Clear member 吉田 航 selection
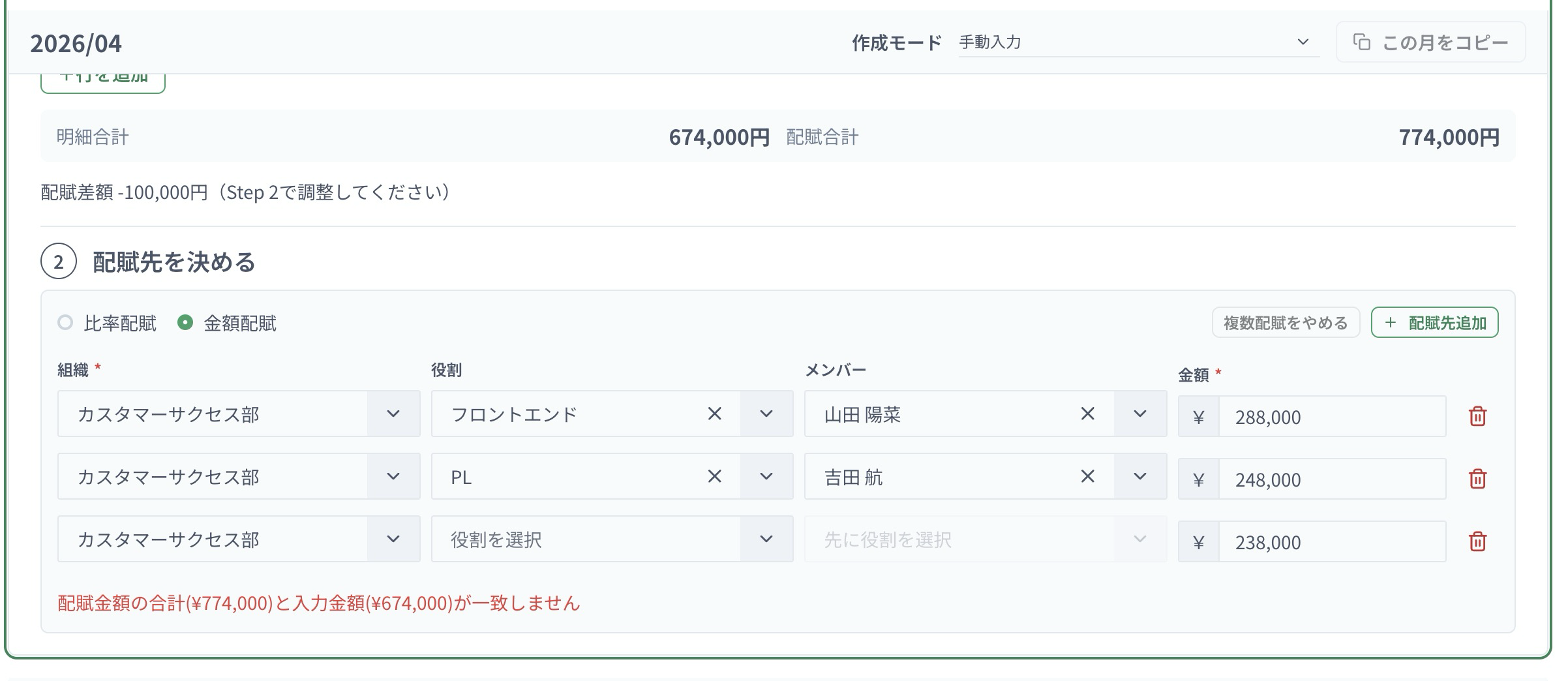Viewport: 1568px width, 681px height. [x=1087, y=476]
